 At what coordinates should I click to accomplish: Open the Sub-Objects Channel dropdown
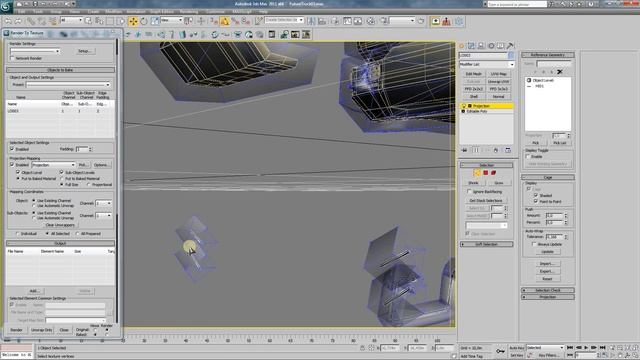coord(104,215)
